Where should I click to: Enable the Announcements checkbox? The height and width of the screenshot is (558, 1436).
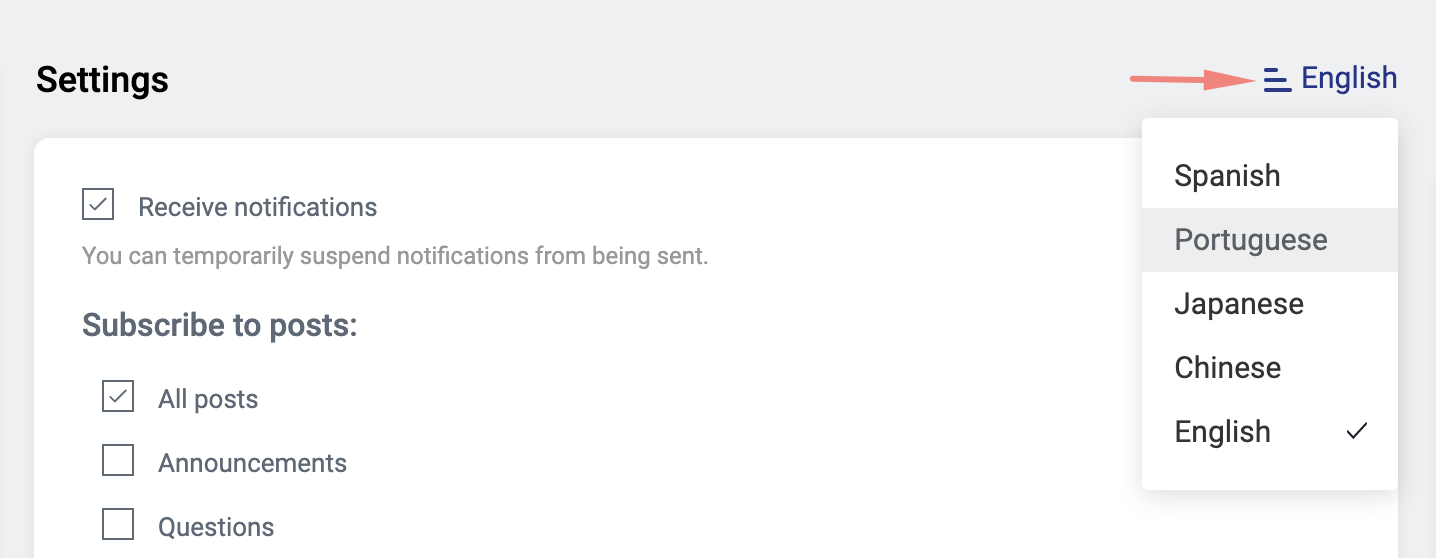118,461
